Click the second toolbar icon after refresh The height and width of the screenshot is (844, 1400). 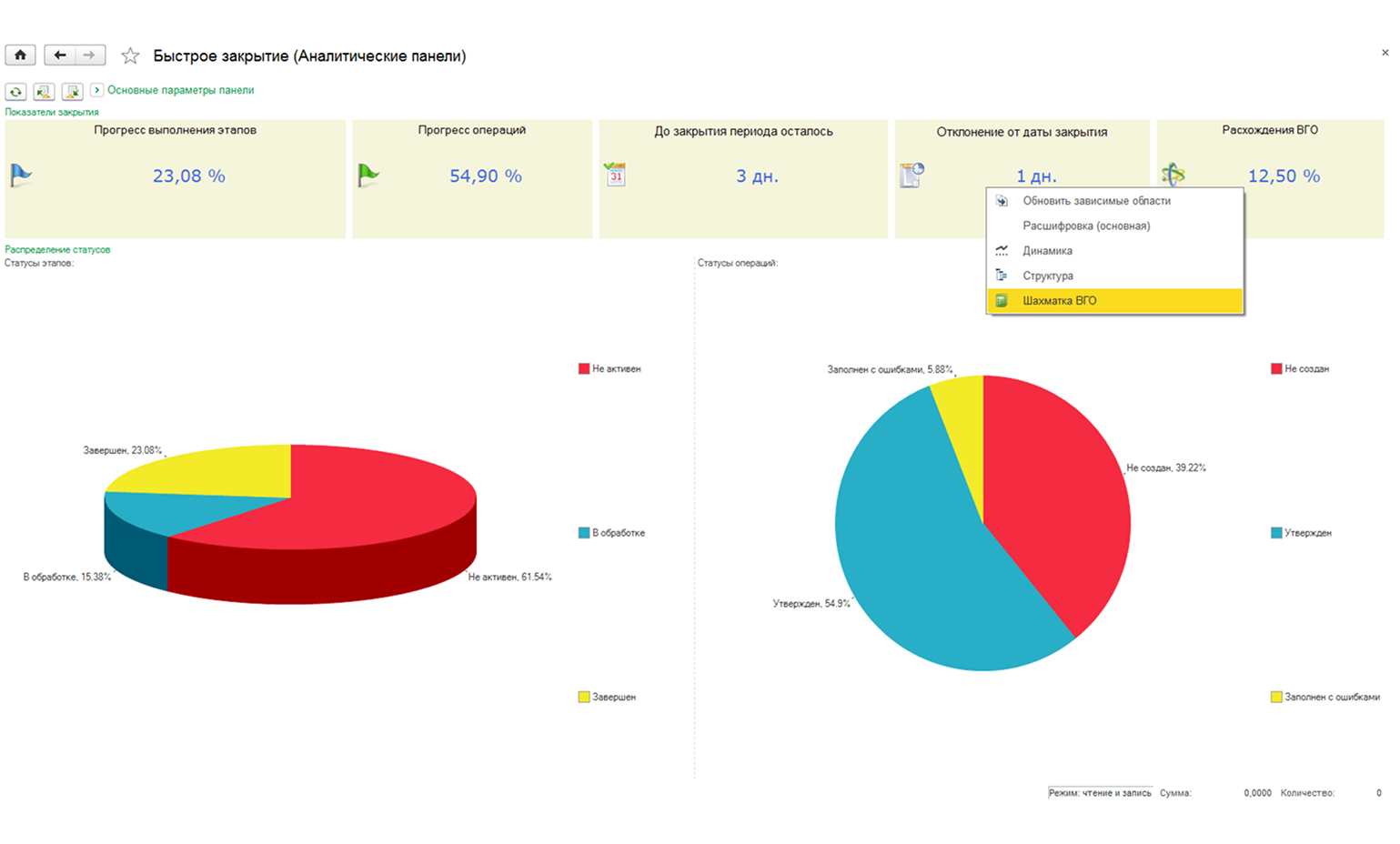[44, 92]
